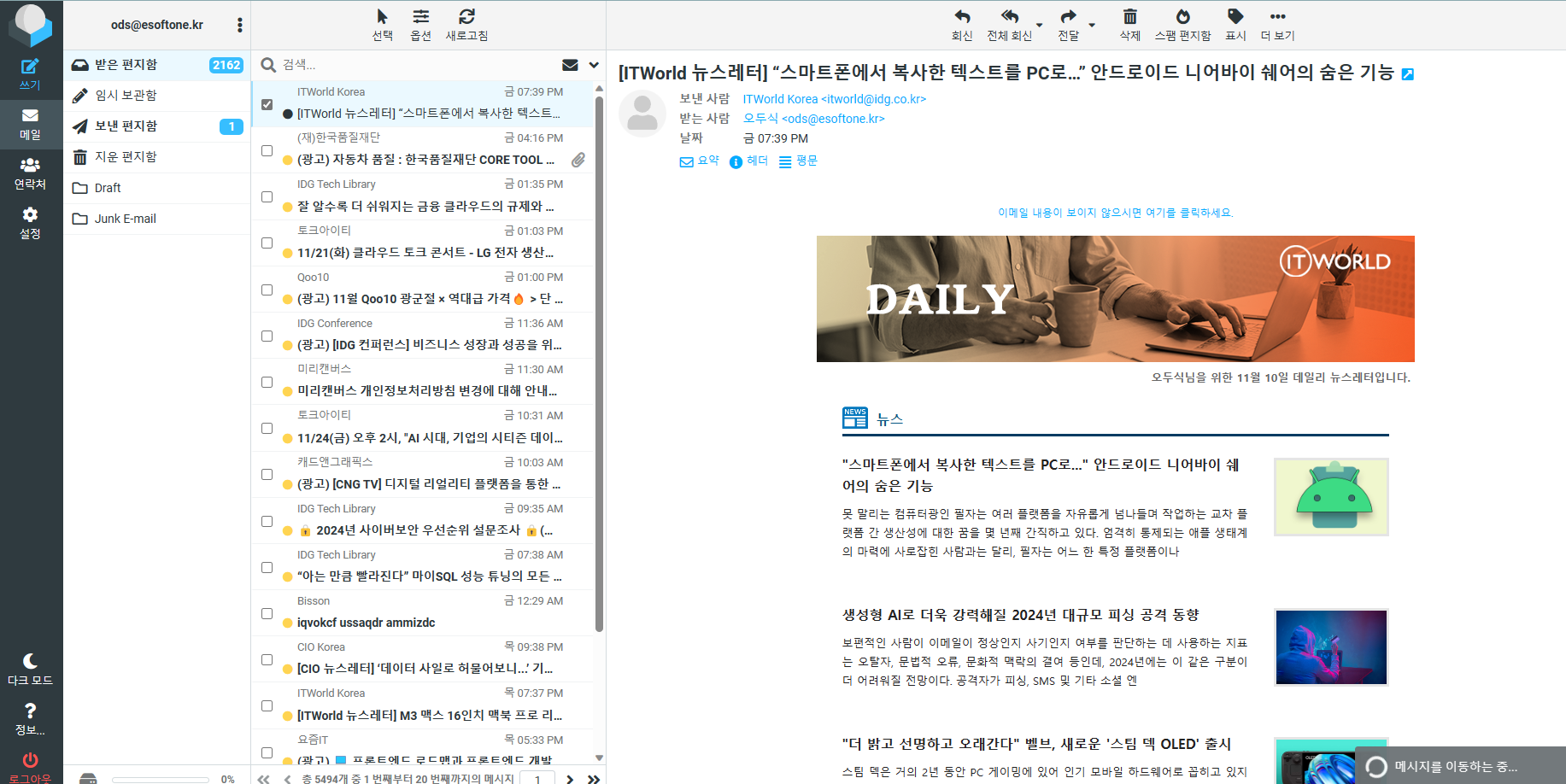The width and height of the screenshot is (1566, 784).
Task: Open account options three-dot menu
Action: [x=240, y=25]
